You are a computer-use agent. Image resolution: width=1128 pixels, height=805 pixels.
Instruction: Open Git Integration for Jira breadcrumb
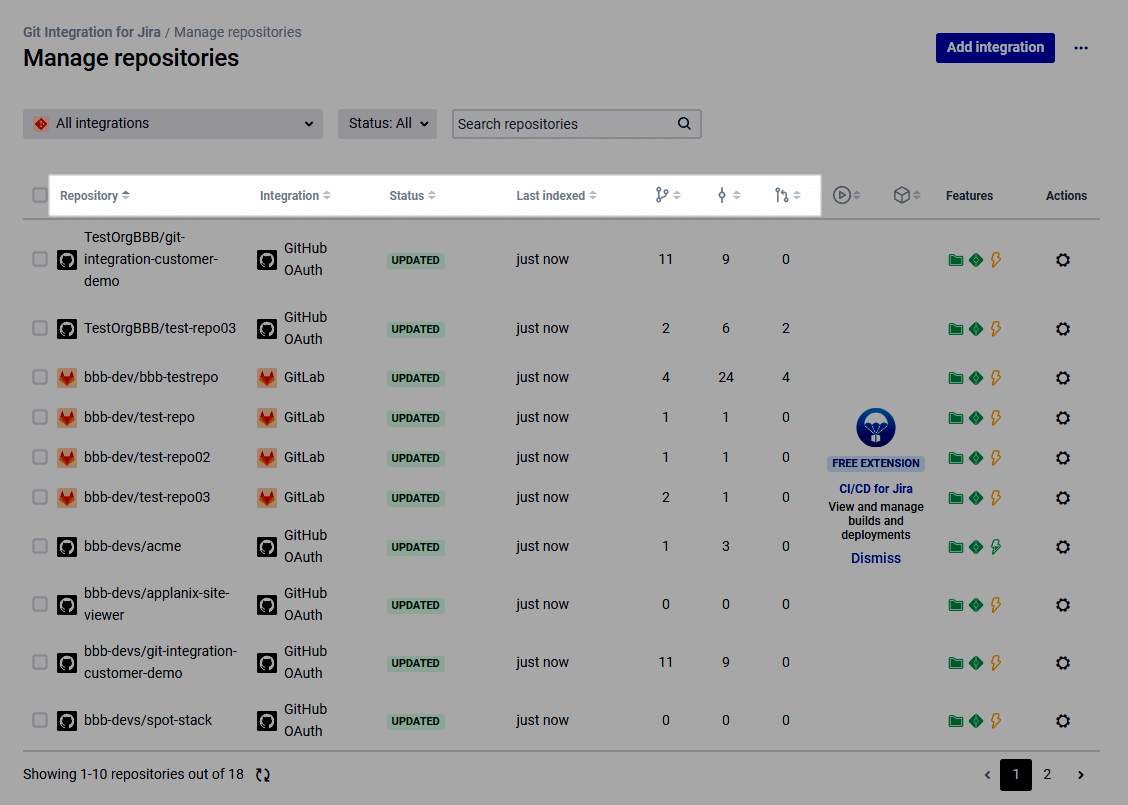92,32
